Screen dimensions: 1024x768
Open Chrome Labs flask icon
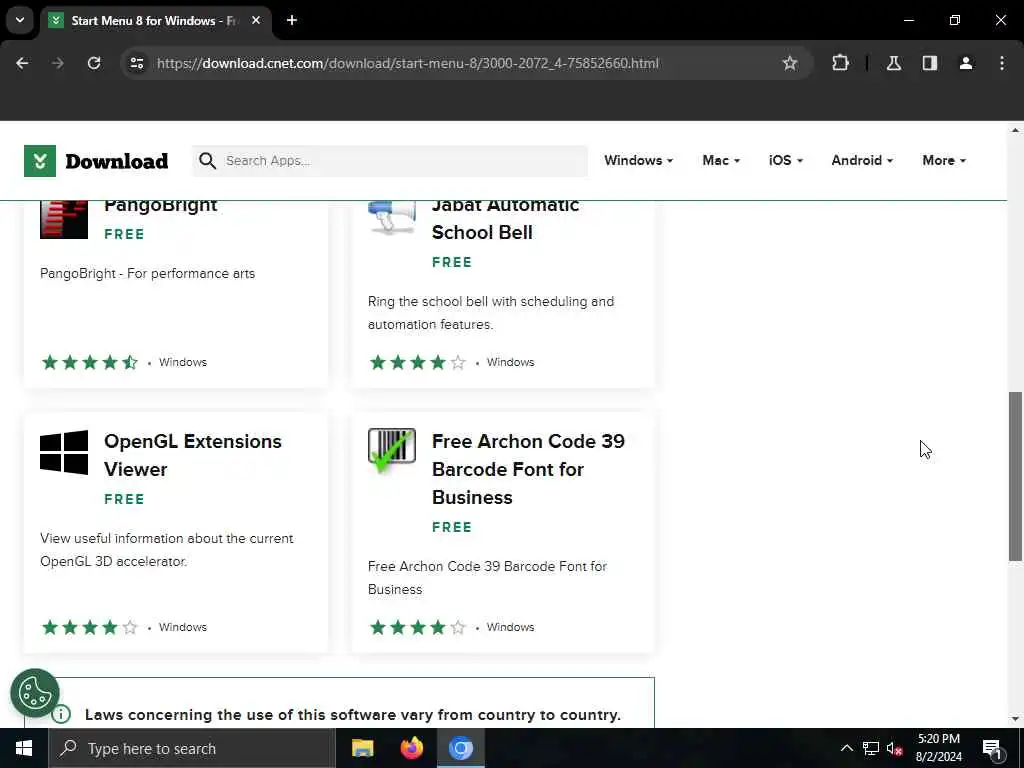(893, 63)
